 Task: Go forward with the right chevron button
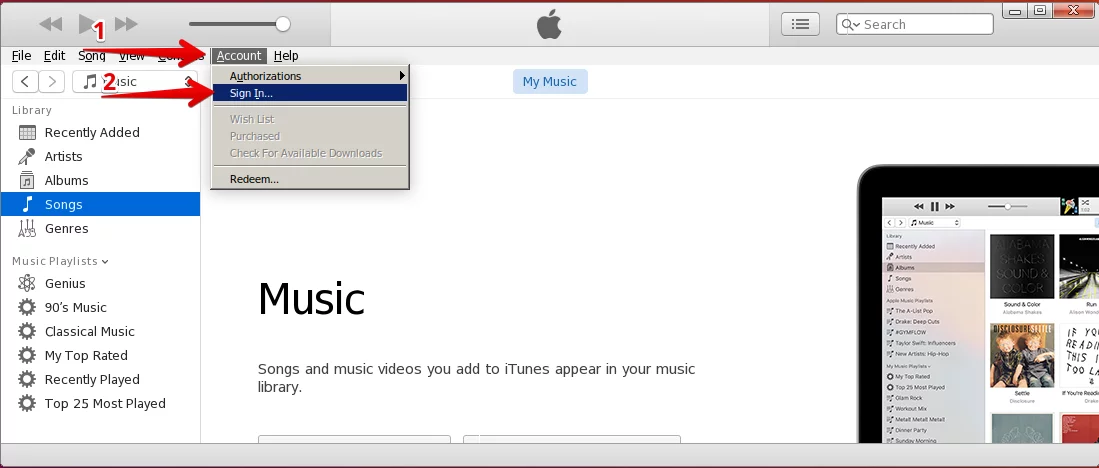(52, 81)
